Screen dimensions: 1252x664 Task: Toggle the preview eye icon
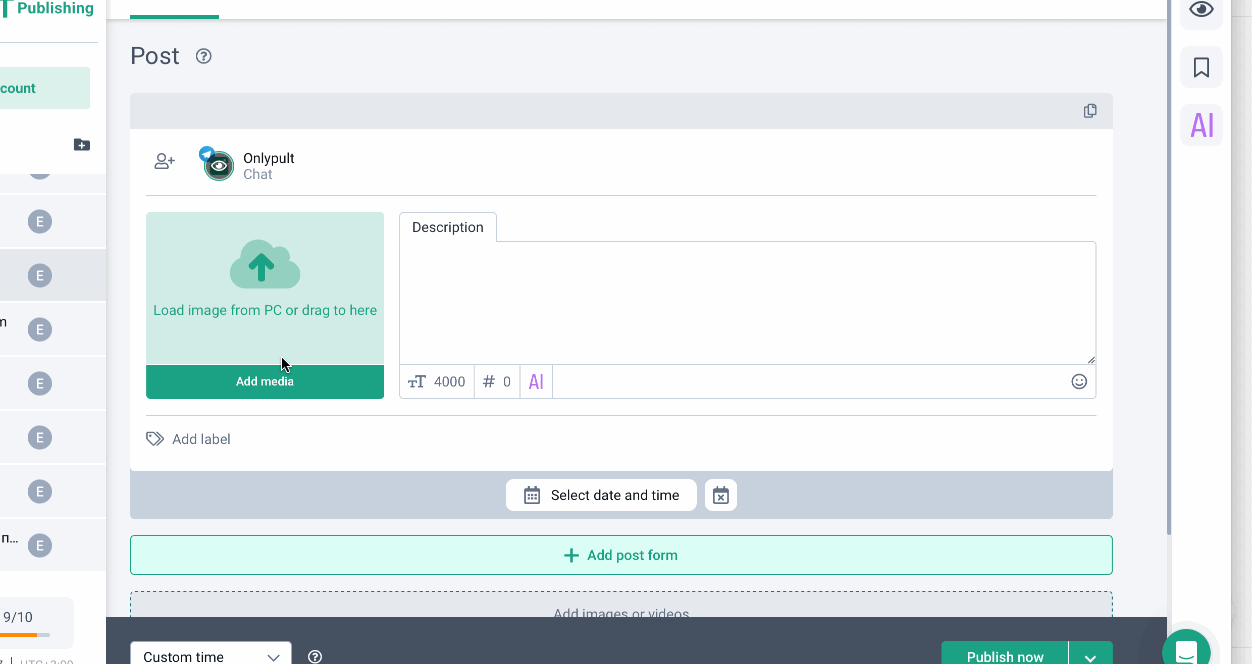coord(1201,10)
